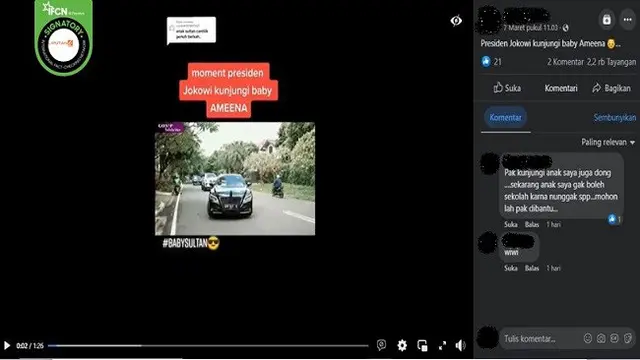The height and width of the screenshot is (360, 640).
Task: Click the post caption text
Action: [x=550, y=44]
